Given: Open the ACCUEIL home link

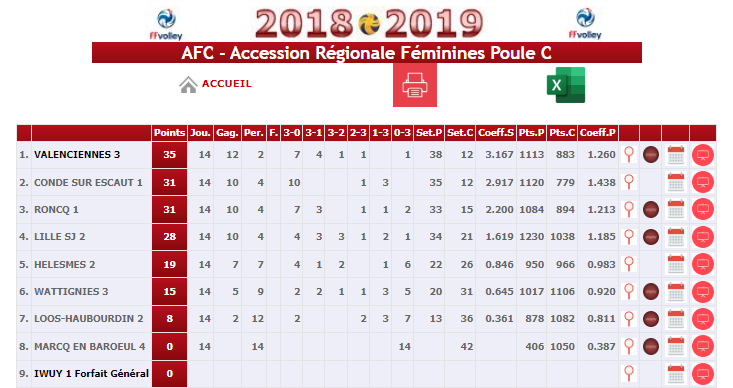Looking at the screenshot, I should pyautogui.click(x=227, y=84).
